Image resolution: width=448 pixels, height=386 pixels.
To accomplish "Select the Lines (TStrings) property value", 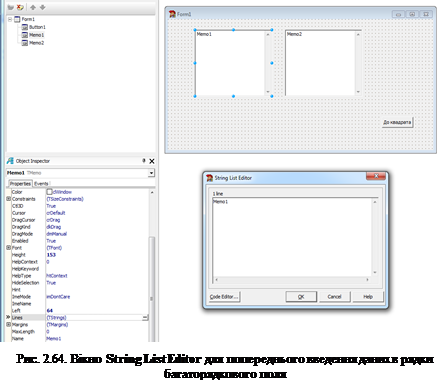I will pos(56,318).
